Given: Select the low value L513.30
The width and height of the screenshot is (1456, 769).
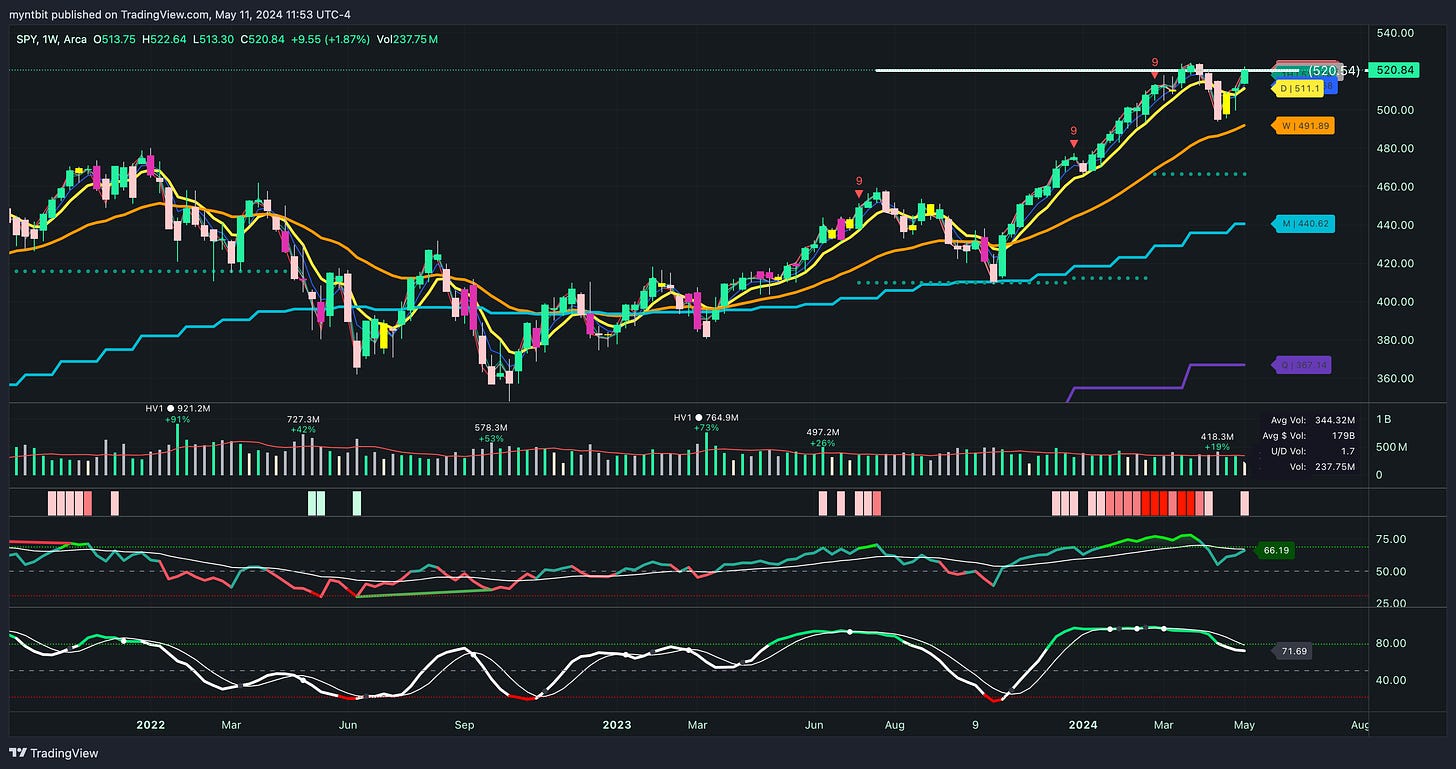Looking at the screenshot, I should pos(214,39).
